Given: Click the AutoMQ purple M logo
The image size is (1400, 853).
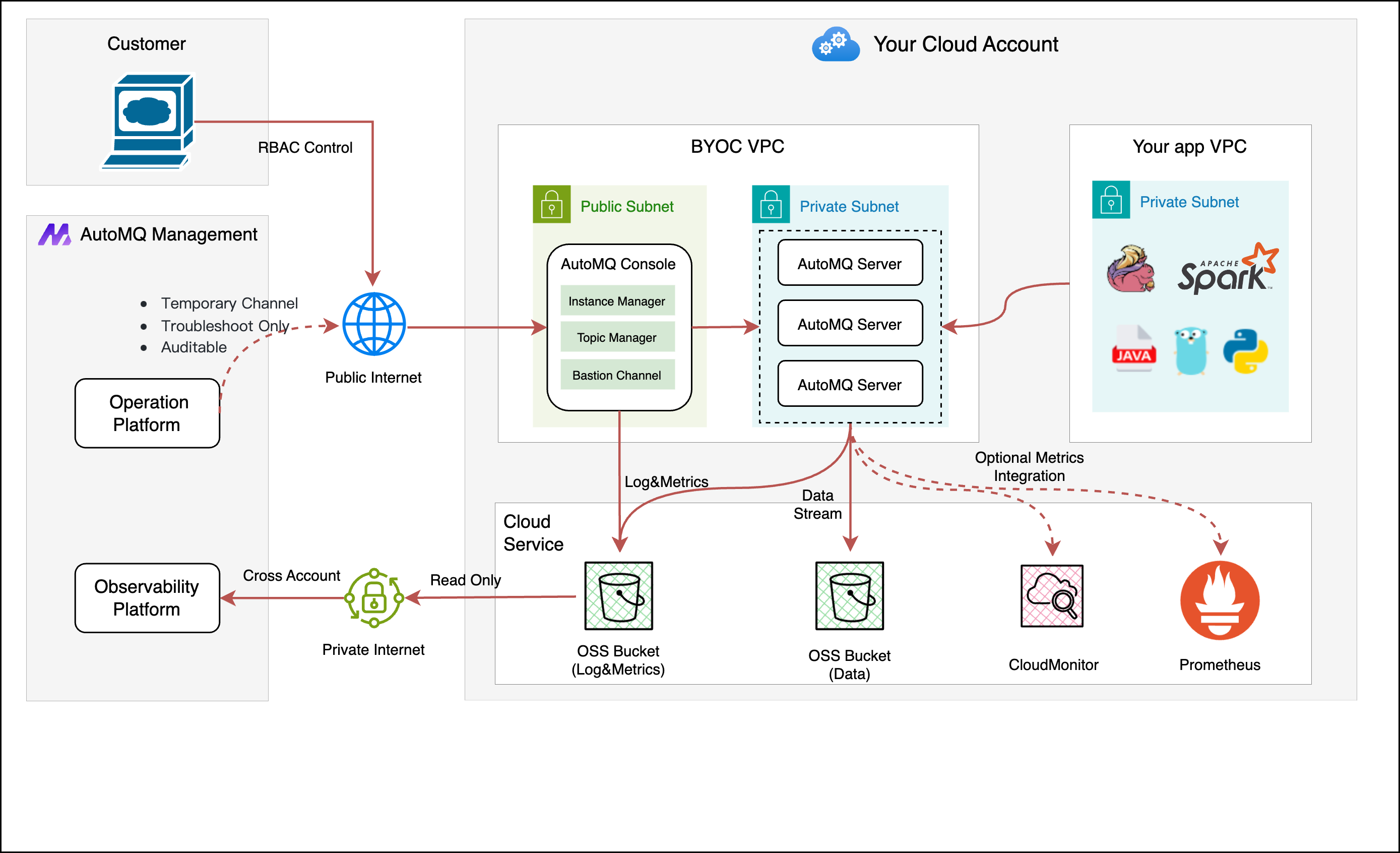Looking at the screenshot, I should pyautogui.click(x=54, y=234).
